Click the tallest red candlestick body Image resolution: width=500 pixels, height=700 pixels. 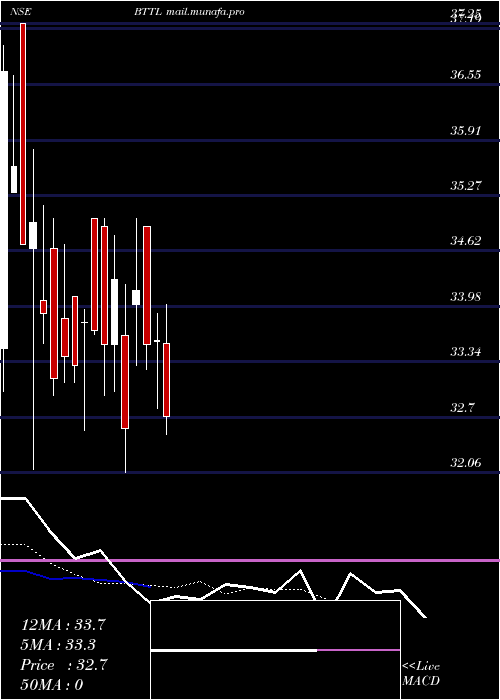pyautogui.click(x=23, y=134)
